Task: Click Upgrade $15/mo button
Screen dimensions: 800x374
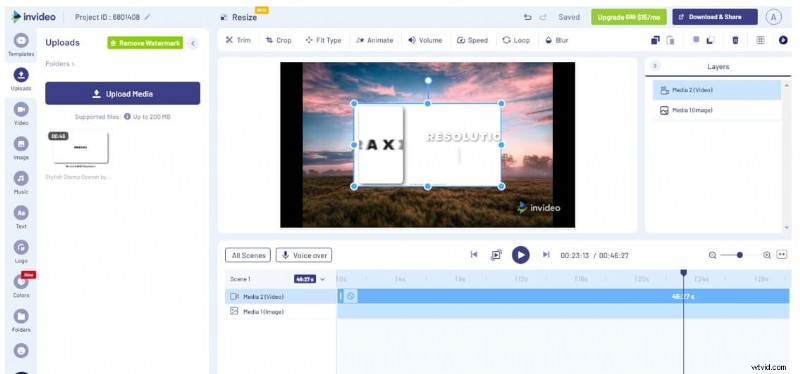Action: click(629, 17)
